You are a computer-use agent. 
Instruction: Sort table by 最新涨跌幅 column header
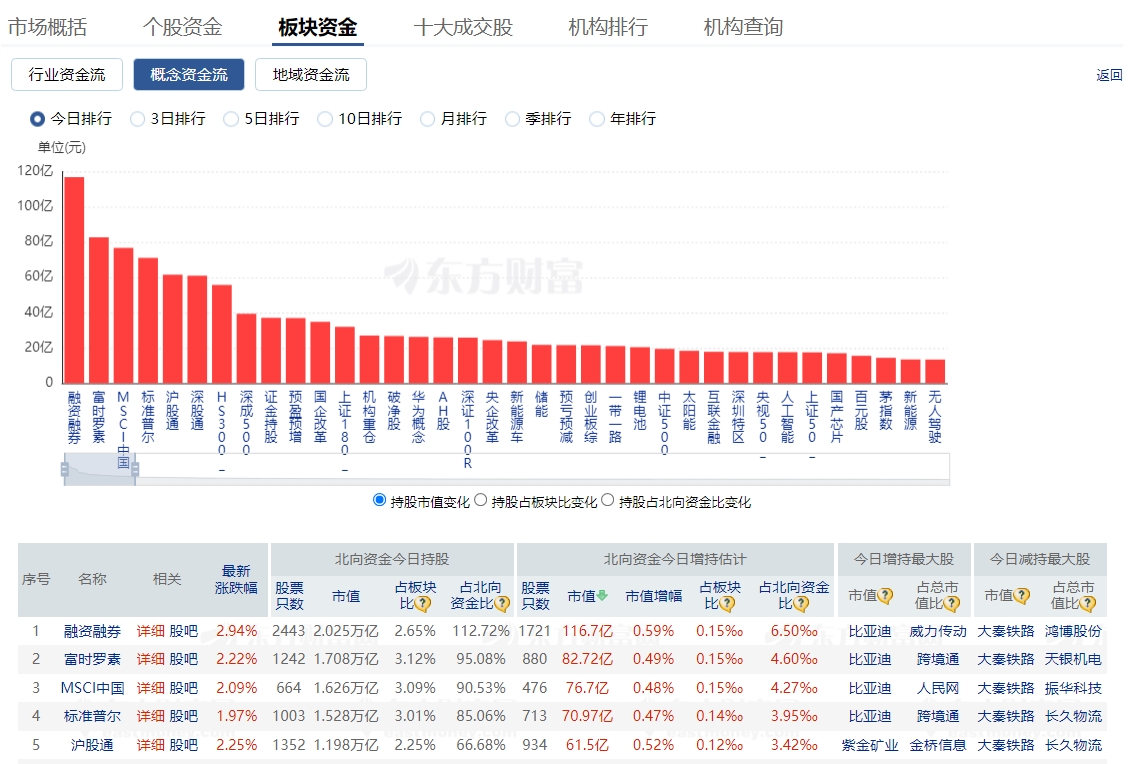click(x=236, y=580)
